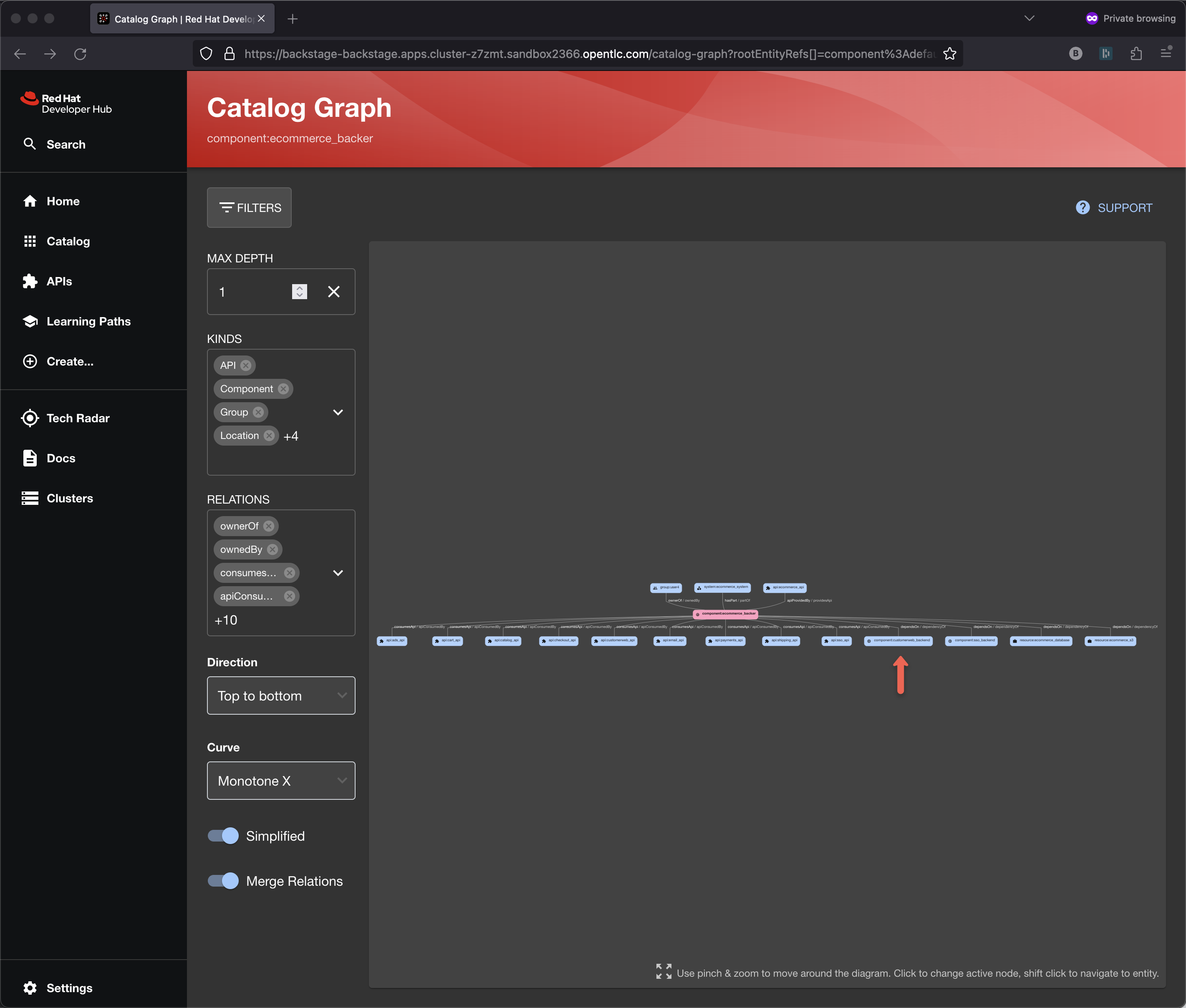Click the FILTERS button
The height and width of the screenshot is (1008, 1186).
click(x=249, y=207)
